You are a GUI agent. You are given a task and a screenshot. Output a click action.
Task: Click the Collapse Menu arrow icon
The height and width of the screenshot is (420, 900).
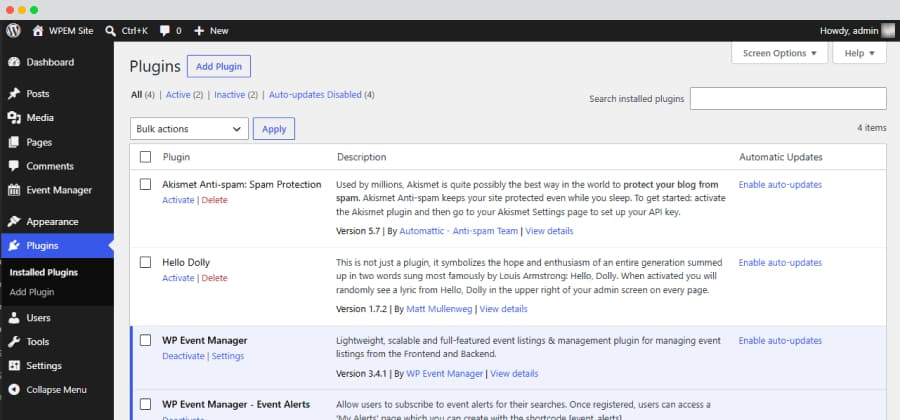14,390
